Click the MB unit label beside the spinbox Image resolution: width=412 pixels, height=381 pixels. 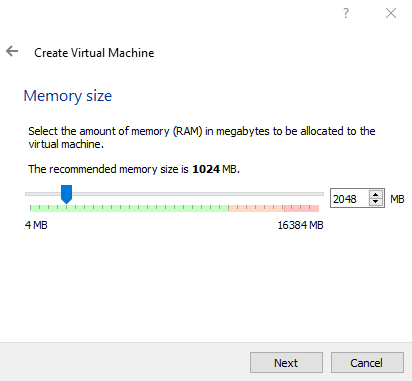coord(397,199)
